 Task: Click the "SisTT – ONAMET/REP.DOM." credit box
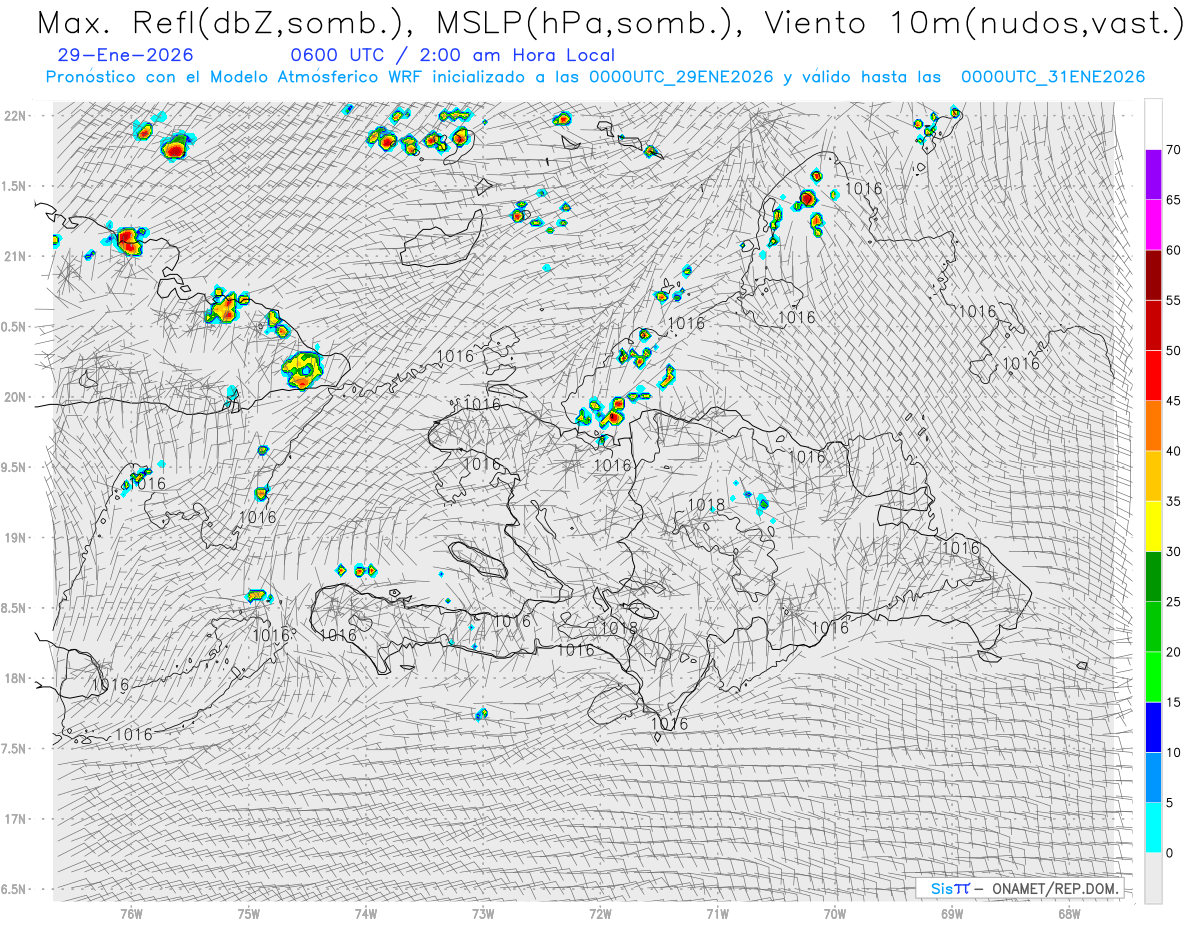tap(1022, 888)
